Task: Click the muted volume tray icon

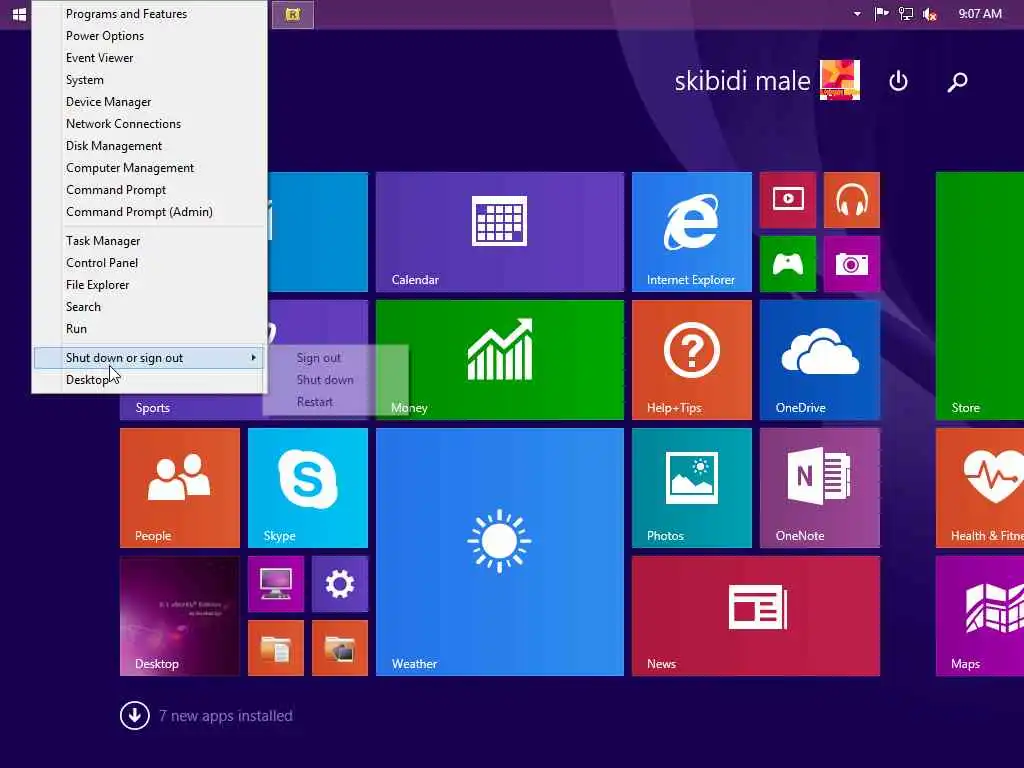Action: click(930, 14)
